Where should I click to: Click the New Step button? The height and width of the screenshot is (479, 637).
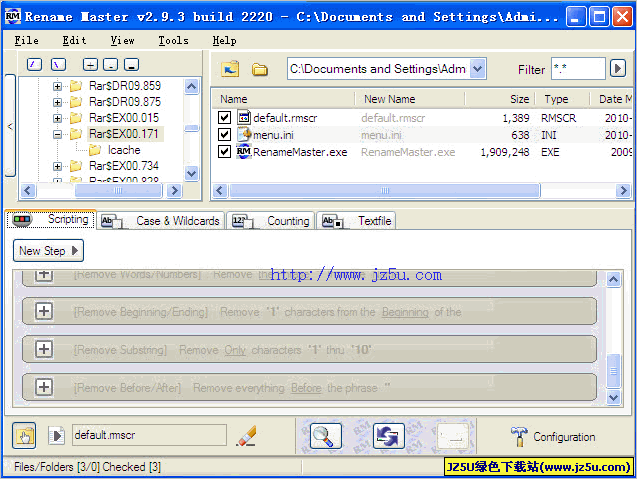[48, 250]
